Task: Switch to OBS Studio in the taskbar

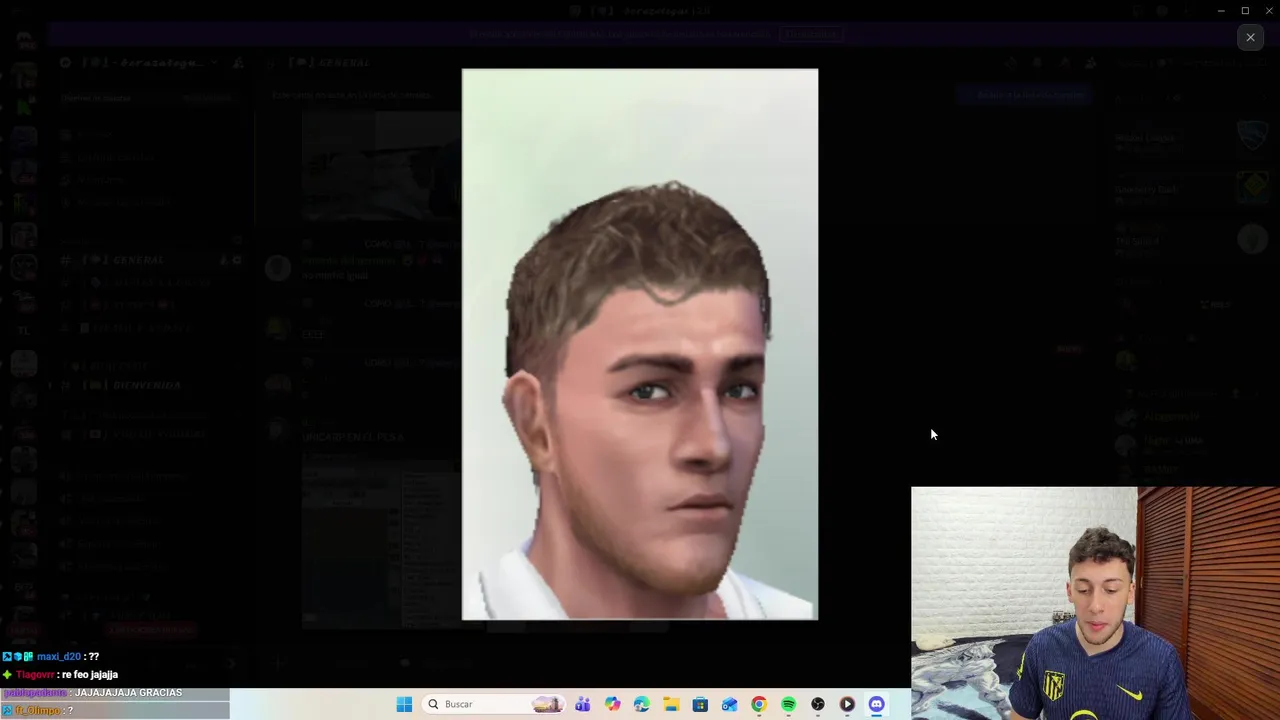Action: point(818,704)
